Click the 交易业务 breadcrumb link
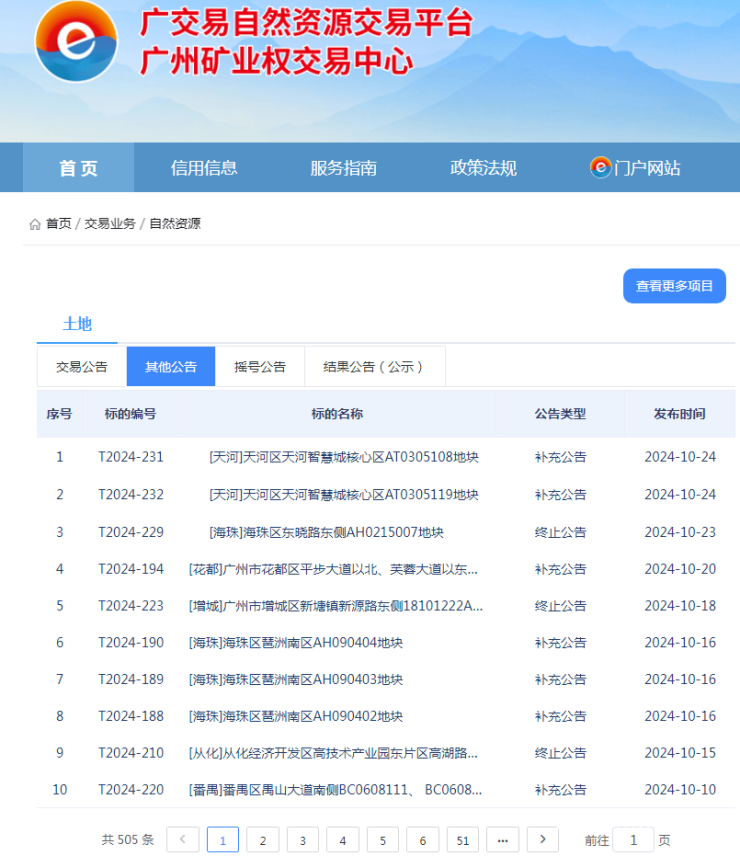 coord(110,224)
